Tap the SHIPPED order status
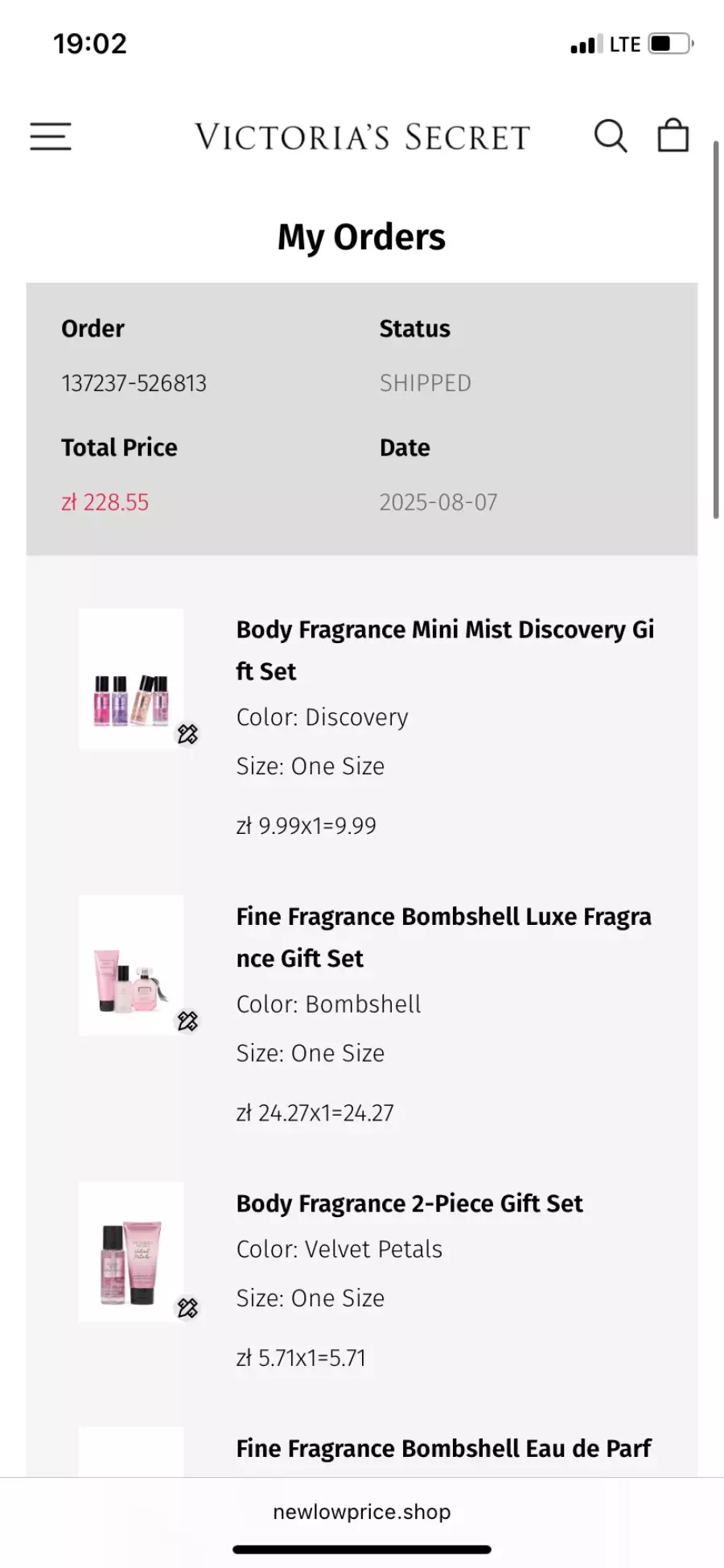The image size is (724, 1568). click(426, 383)
